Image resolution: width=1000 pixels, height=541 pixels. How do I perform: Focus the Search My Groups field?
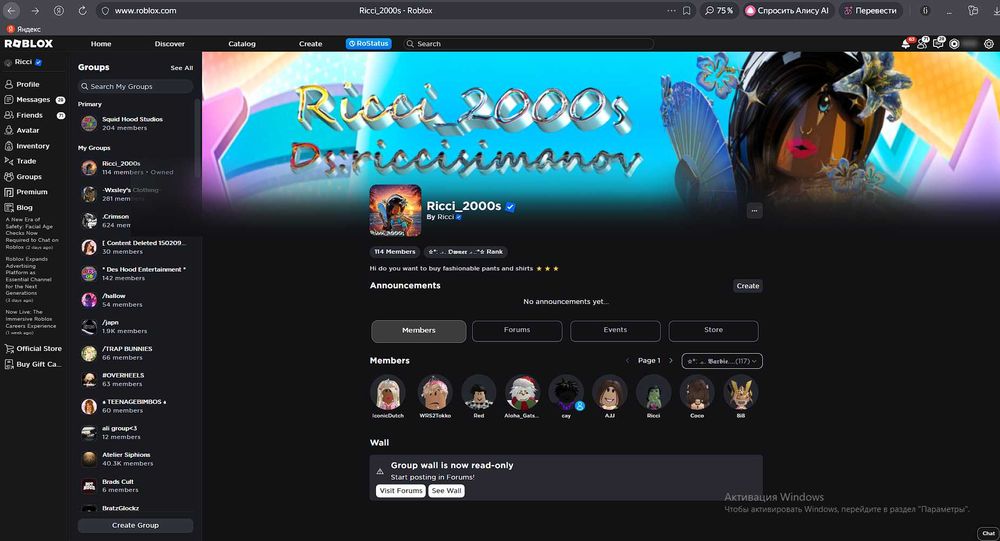pos(135,86)
